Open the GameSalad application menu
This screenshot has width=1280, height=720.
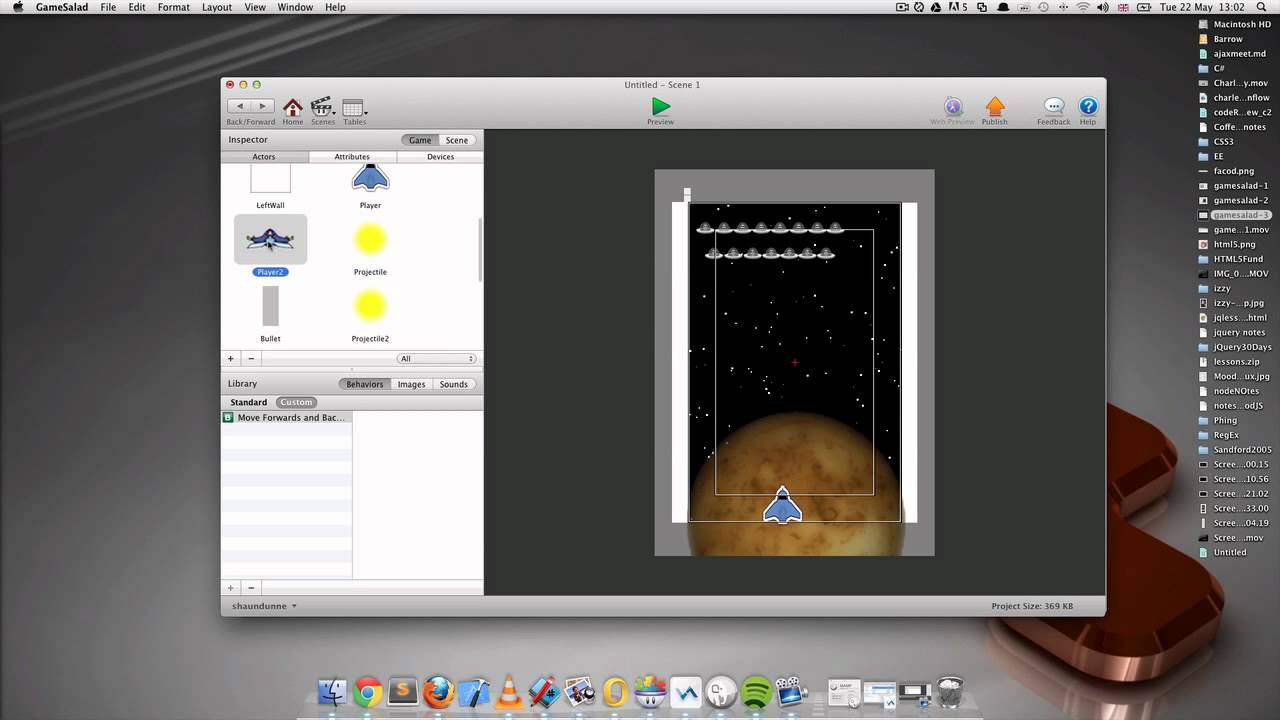coord(60,7)
